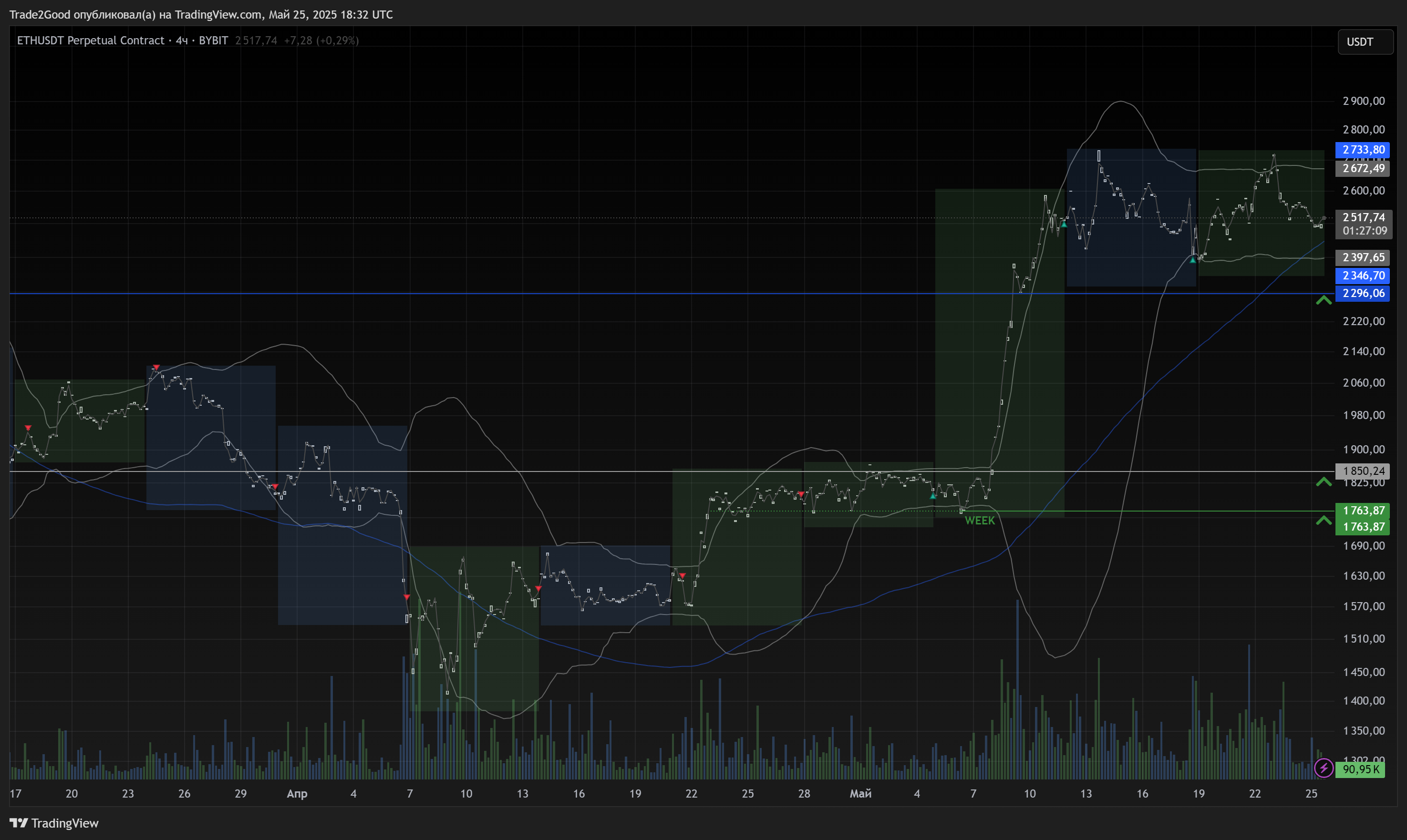This screenshot has height=840, width=1407.
Task: Open the USDT currency selector
Action: pyautogui.click(x=1365, y=42)
